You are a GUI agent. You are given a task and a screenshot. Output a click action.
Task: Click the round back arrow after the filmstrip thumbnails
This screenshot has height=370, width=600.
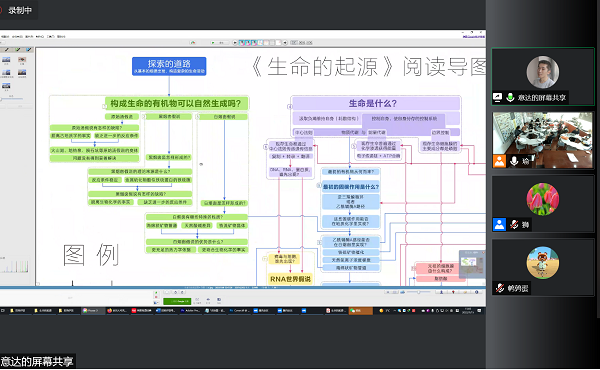click(x=285, y=42)
